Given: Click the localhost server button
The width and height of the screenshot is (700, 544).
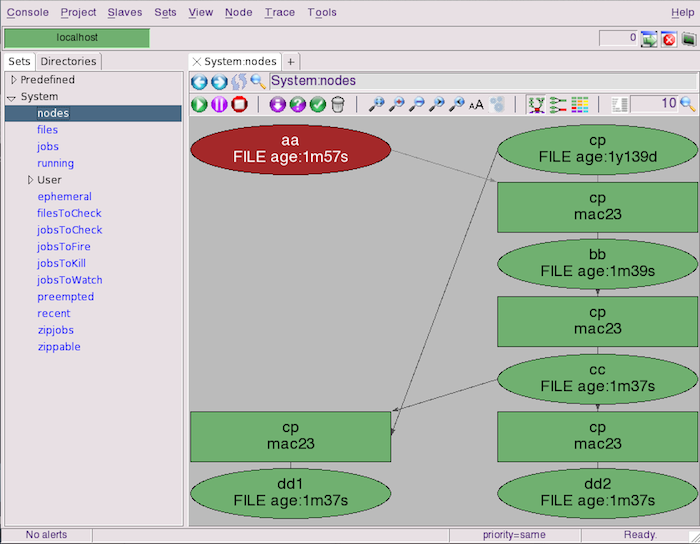Looking at the screenshot, I should coord(77,38).
